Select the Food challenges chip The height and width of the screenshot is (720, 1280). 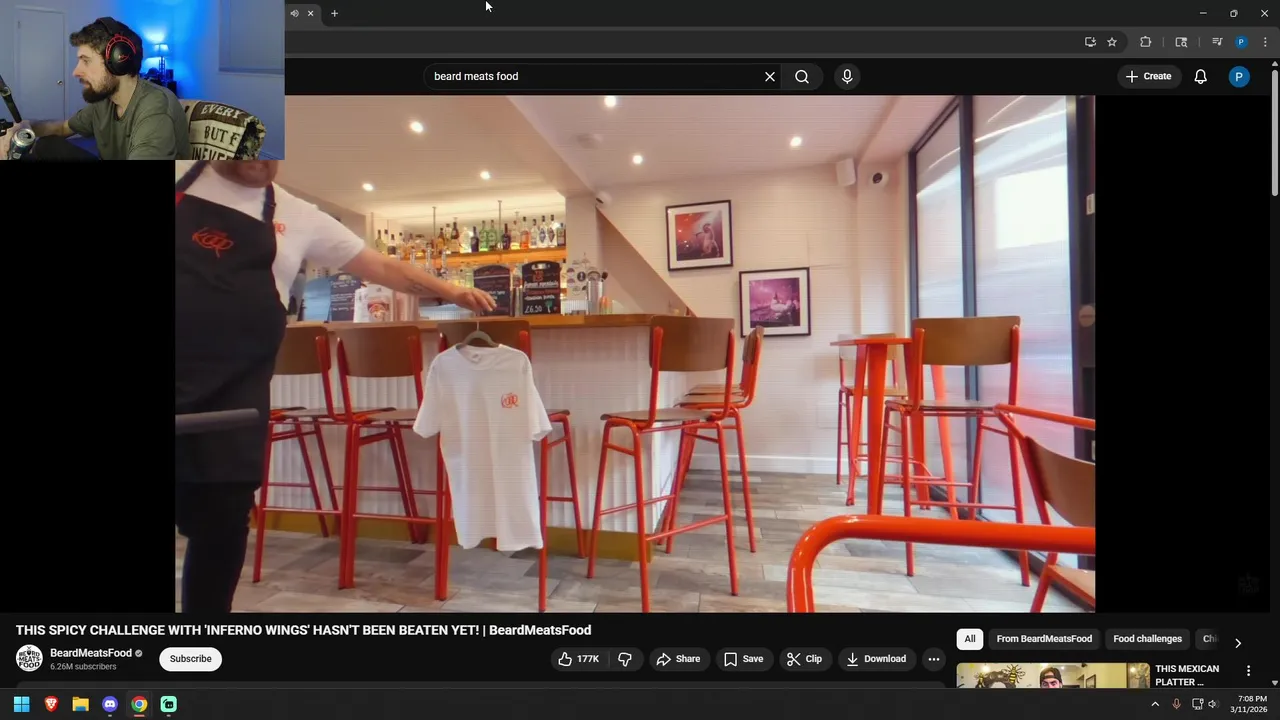1147,639
